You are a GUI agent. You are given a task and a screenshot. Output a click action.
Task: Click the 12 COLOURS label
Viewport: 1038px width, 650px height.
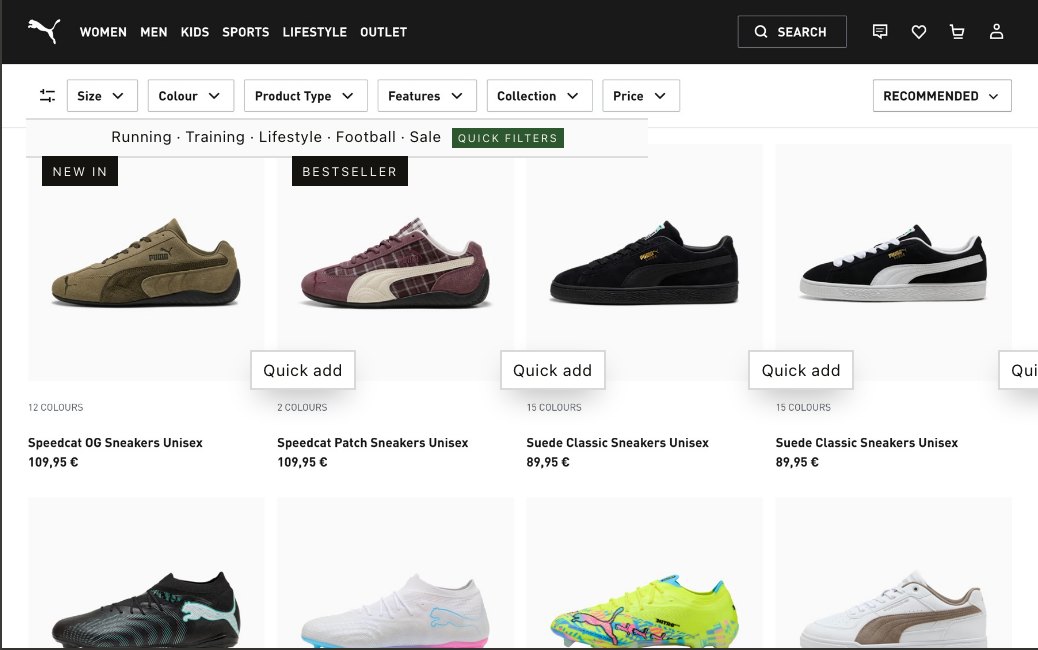click(56, 407)
